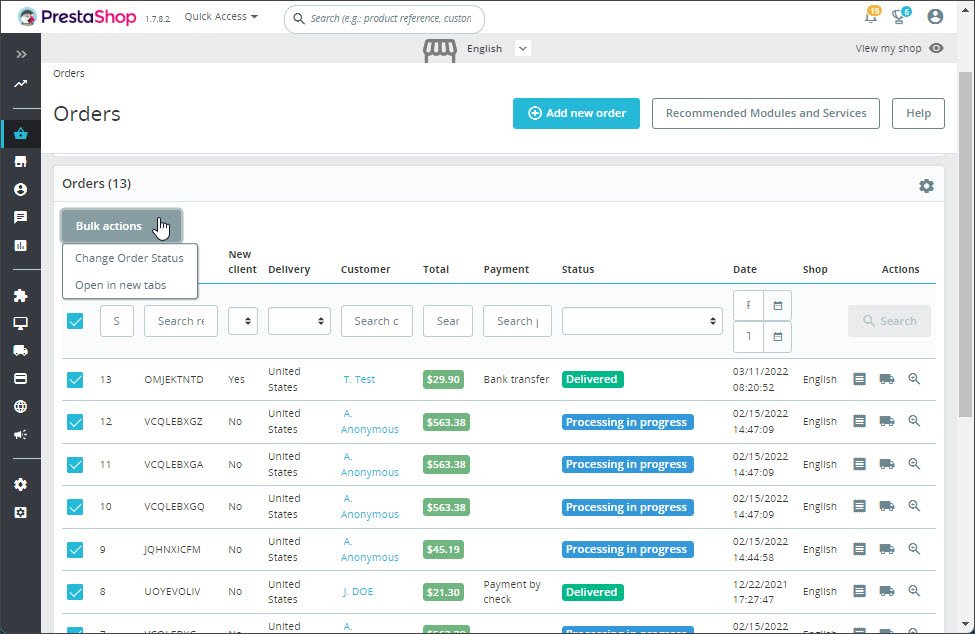Image resolution: width=975 pixels, height=634 pixels.
Task: Open Shop Parameters gear icon in sidebar
Action: (21, 484)
